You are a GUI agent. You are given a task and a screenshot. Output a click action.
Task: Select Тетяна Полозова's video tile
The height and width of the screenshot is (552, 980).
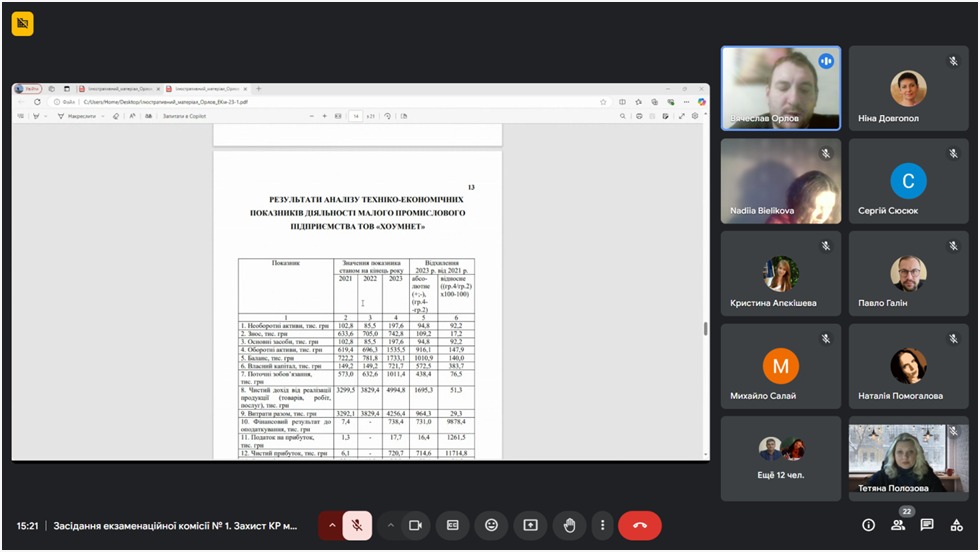[x=908, y=457]
